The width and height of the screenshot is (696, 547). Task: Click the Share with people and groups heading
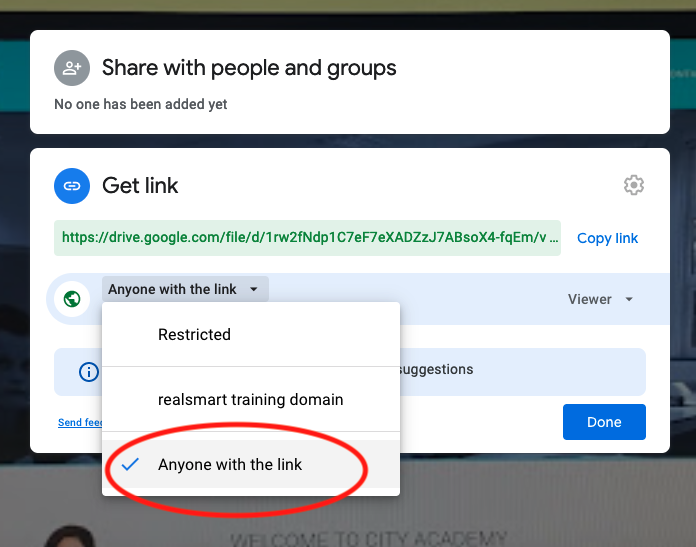click(x=249, y=68)
